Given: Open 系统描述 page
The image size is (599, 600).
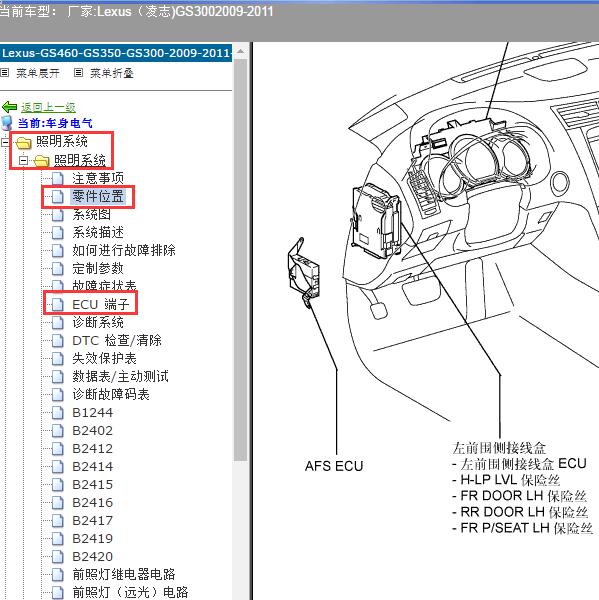Looking at the screenshot, I should pyautogui.click(x=98, y=232).
